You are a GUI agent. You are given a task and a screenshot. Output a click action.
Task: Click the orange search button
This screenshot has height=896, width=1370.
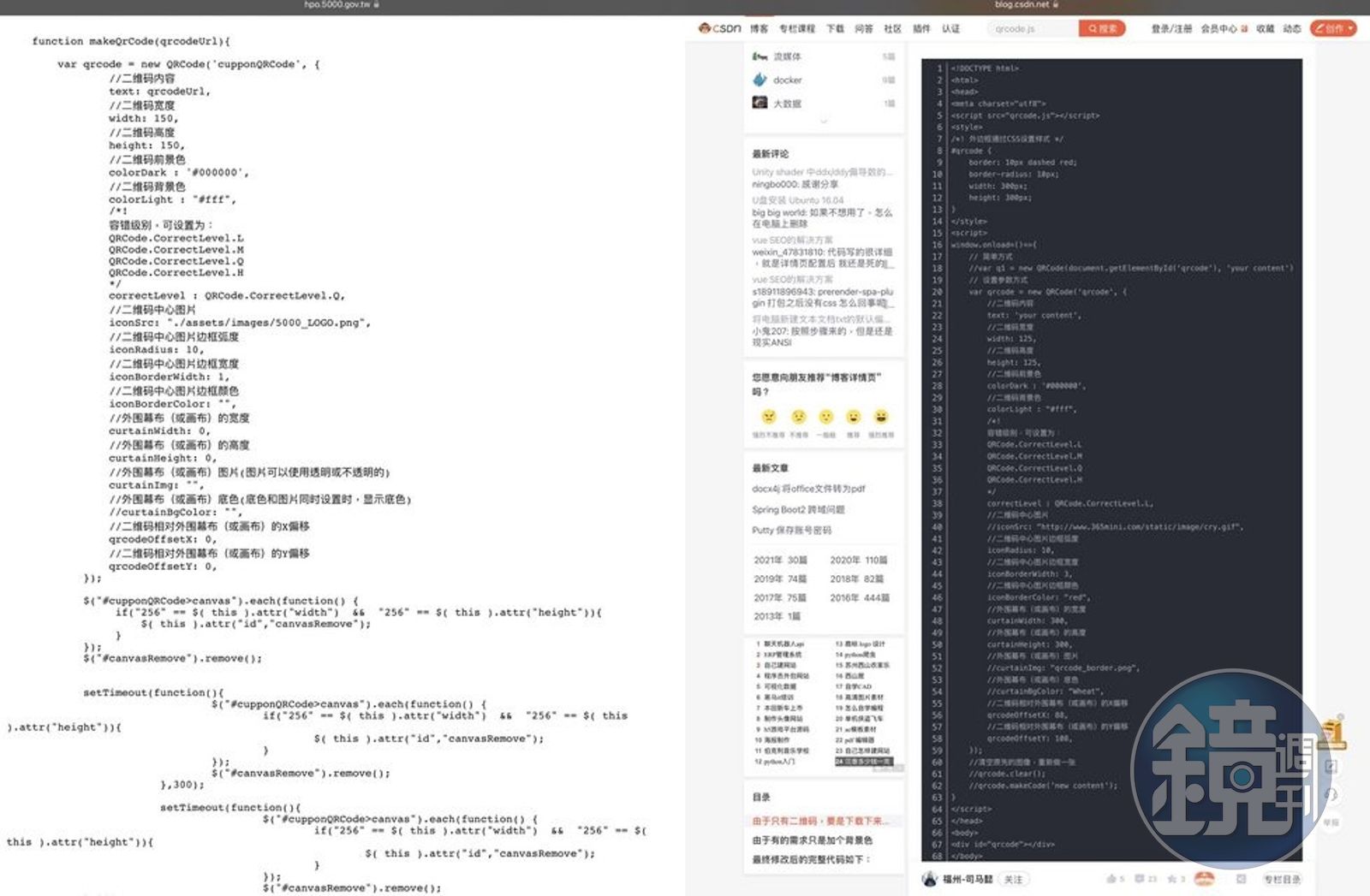(x=1101, y=28)
